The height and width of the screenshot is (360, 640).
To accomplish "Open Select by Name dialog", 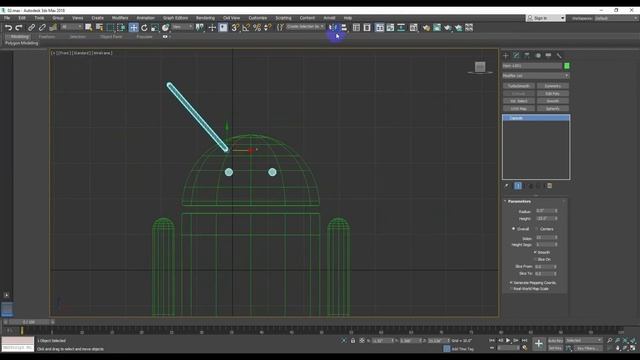I will click(x=99, y=27).
